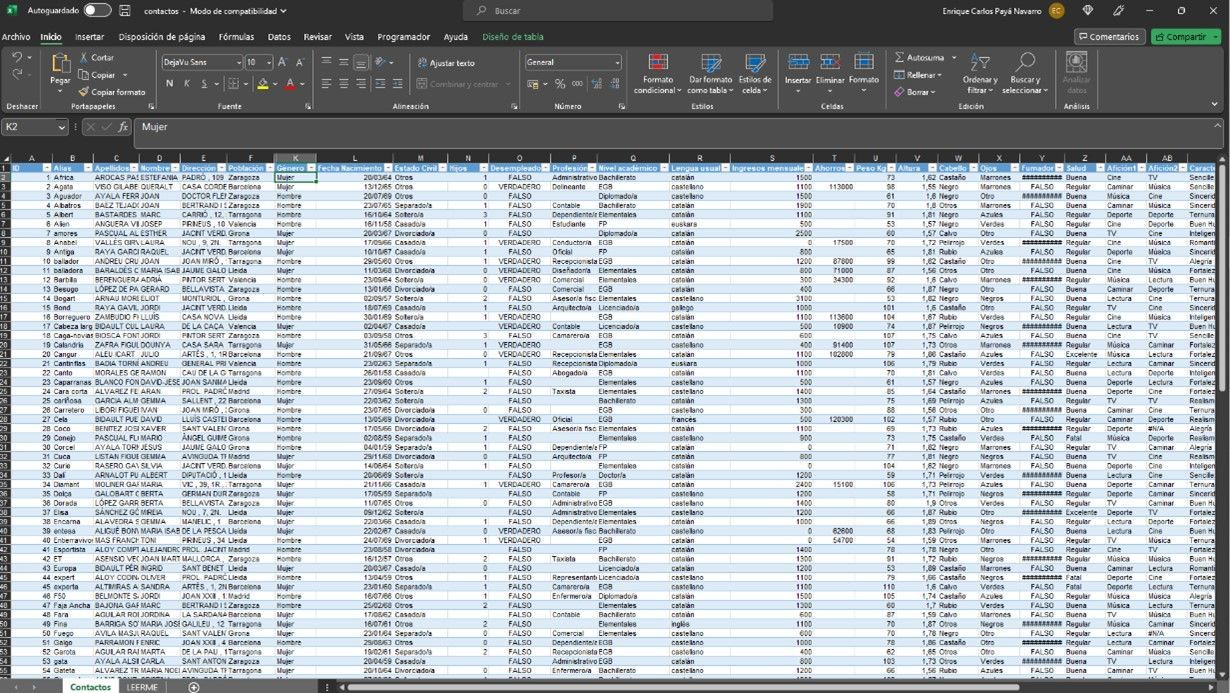Click the Buscar search box
The width and height of the screenshot is (1230, 693).
pos(620,10)
